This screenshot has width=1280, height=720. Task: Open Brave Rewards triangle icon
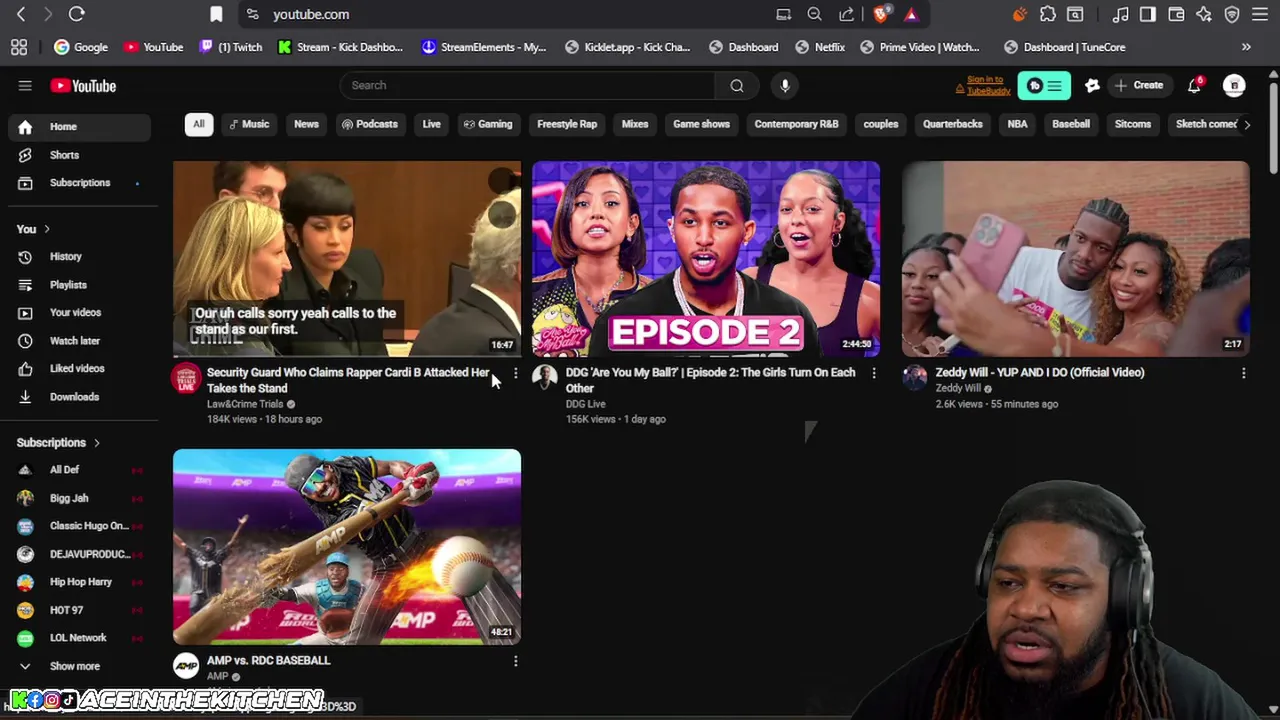coord(911,14)
